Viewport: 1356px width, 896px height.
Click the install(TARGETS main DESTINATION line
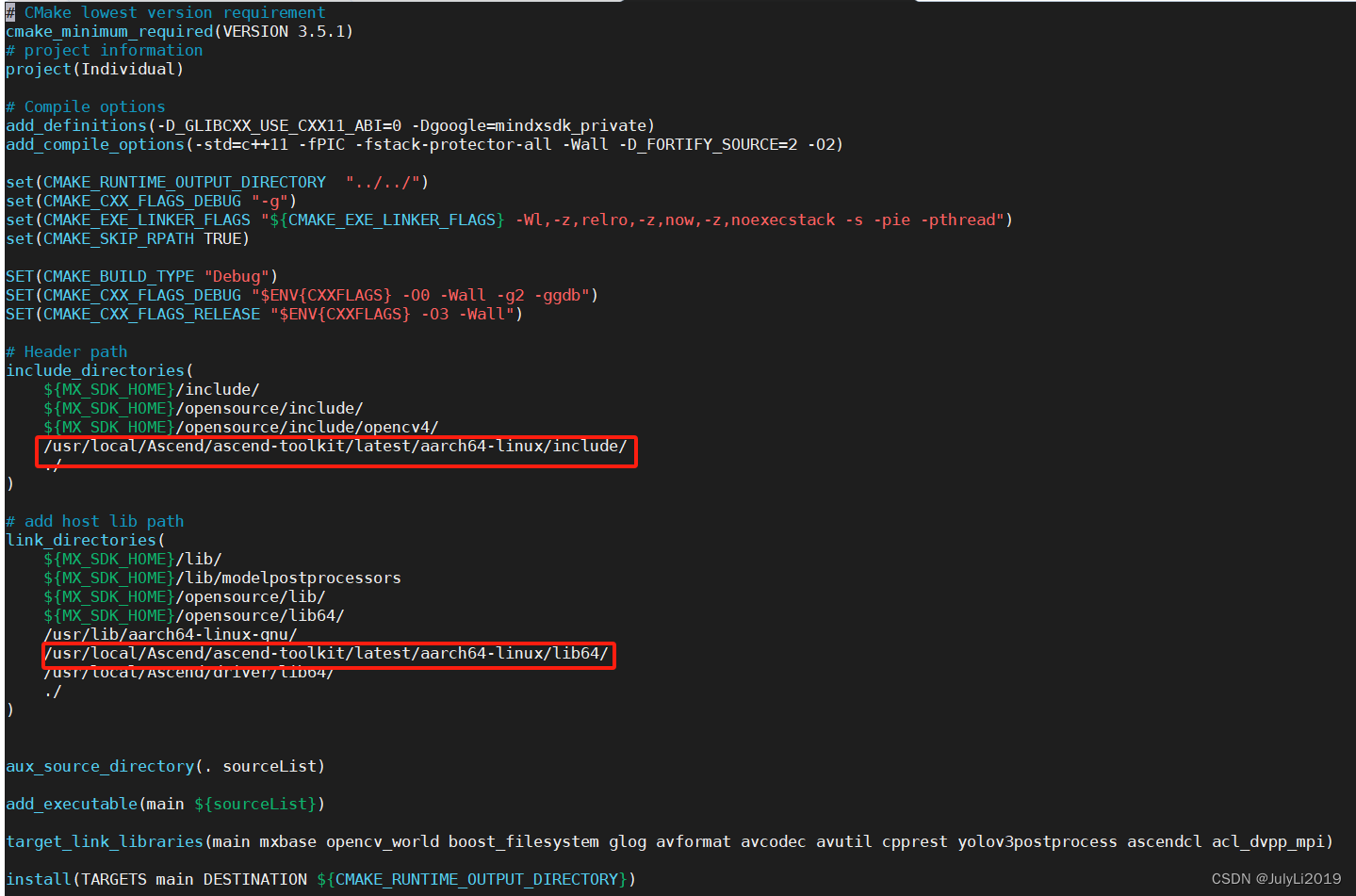(320, 879)
